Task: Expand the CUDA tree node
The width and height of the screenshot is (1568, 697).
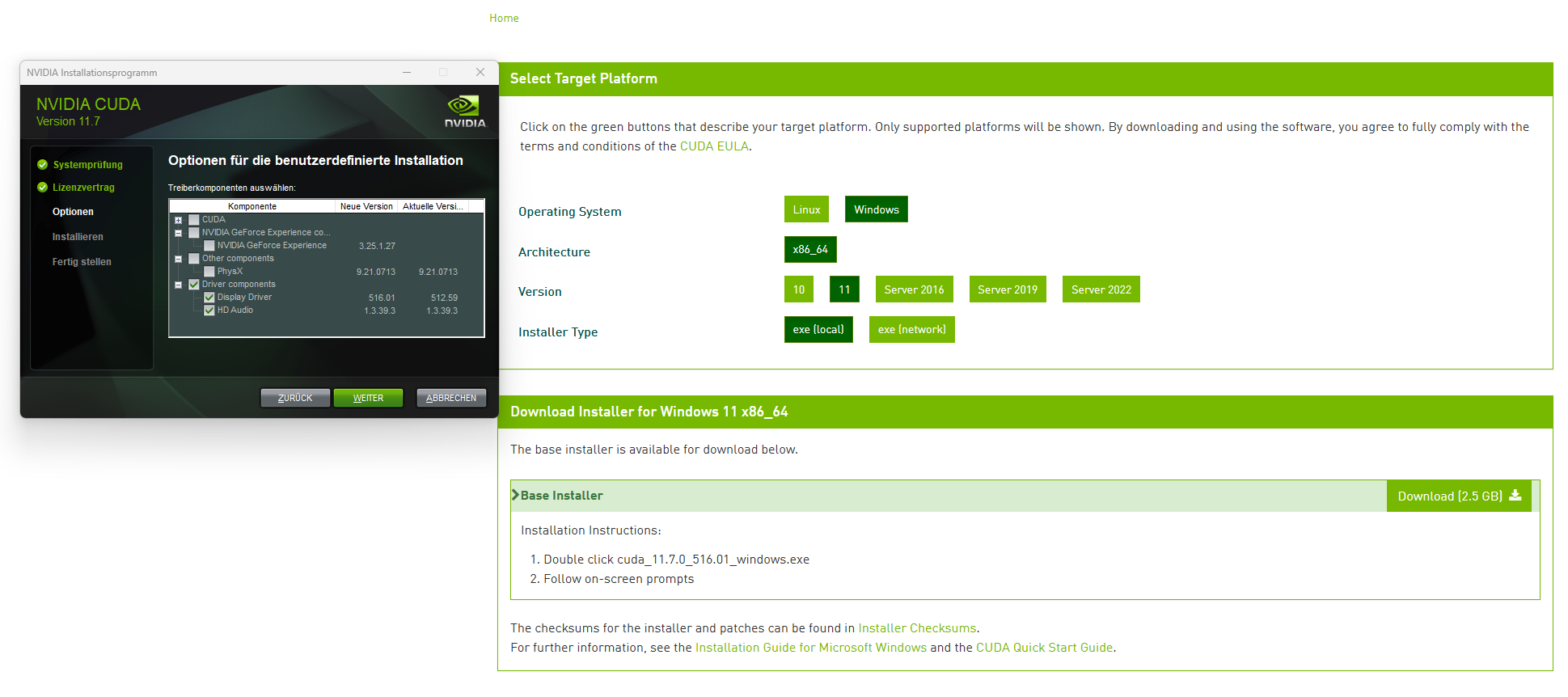Action: (x=179, y=220)
